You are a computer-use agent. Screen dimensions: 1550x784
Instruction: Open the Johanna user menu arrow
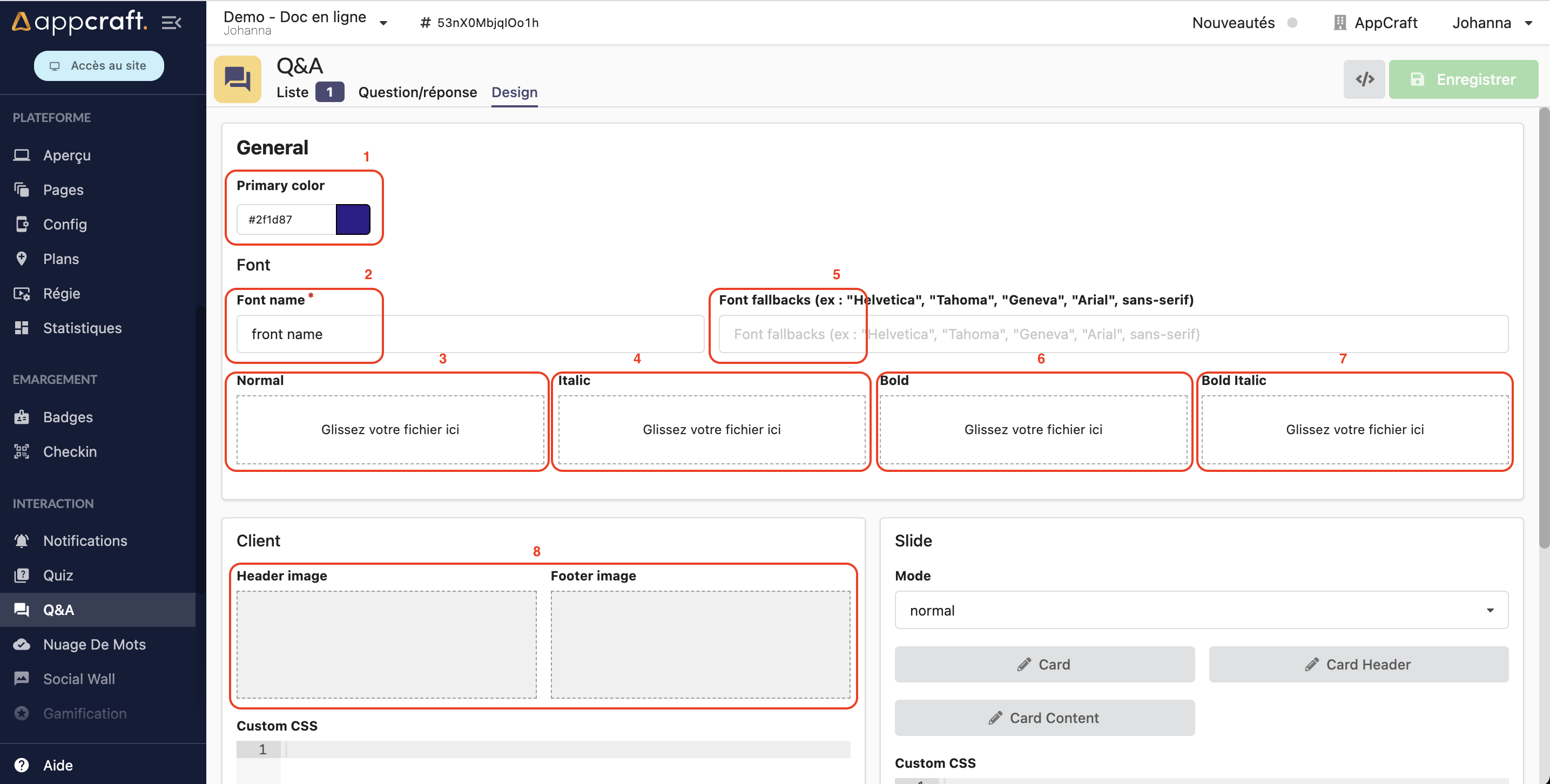pyautogui.click(x=1528, y=23)
